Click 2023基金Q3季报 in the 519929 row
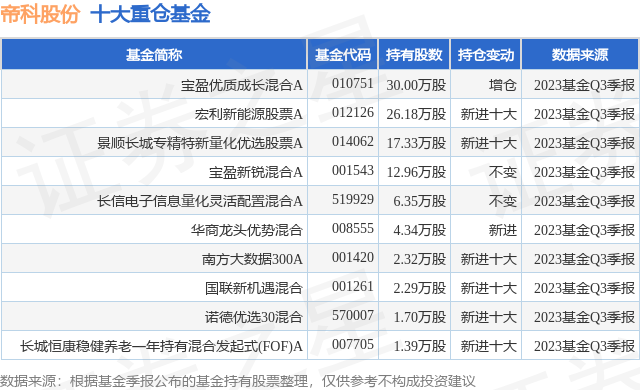The image size is (640, 390). click(x=584, y=201)
